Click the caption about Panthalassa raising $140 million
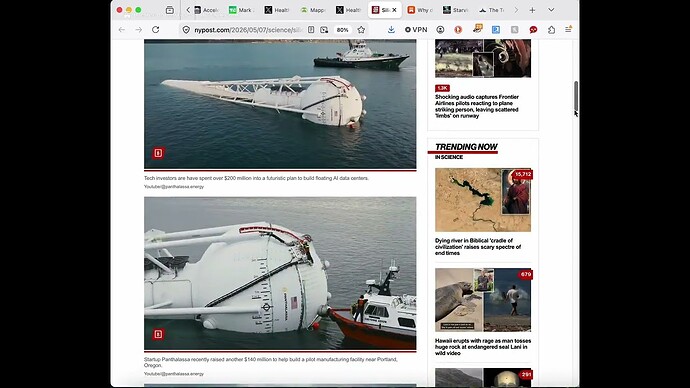690x388 pixels. (271, 362)
